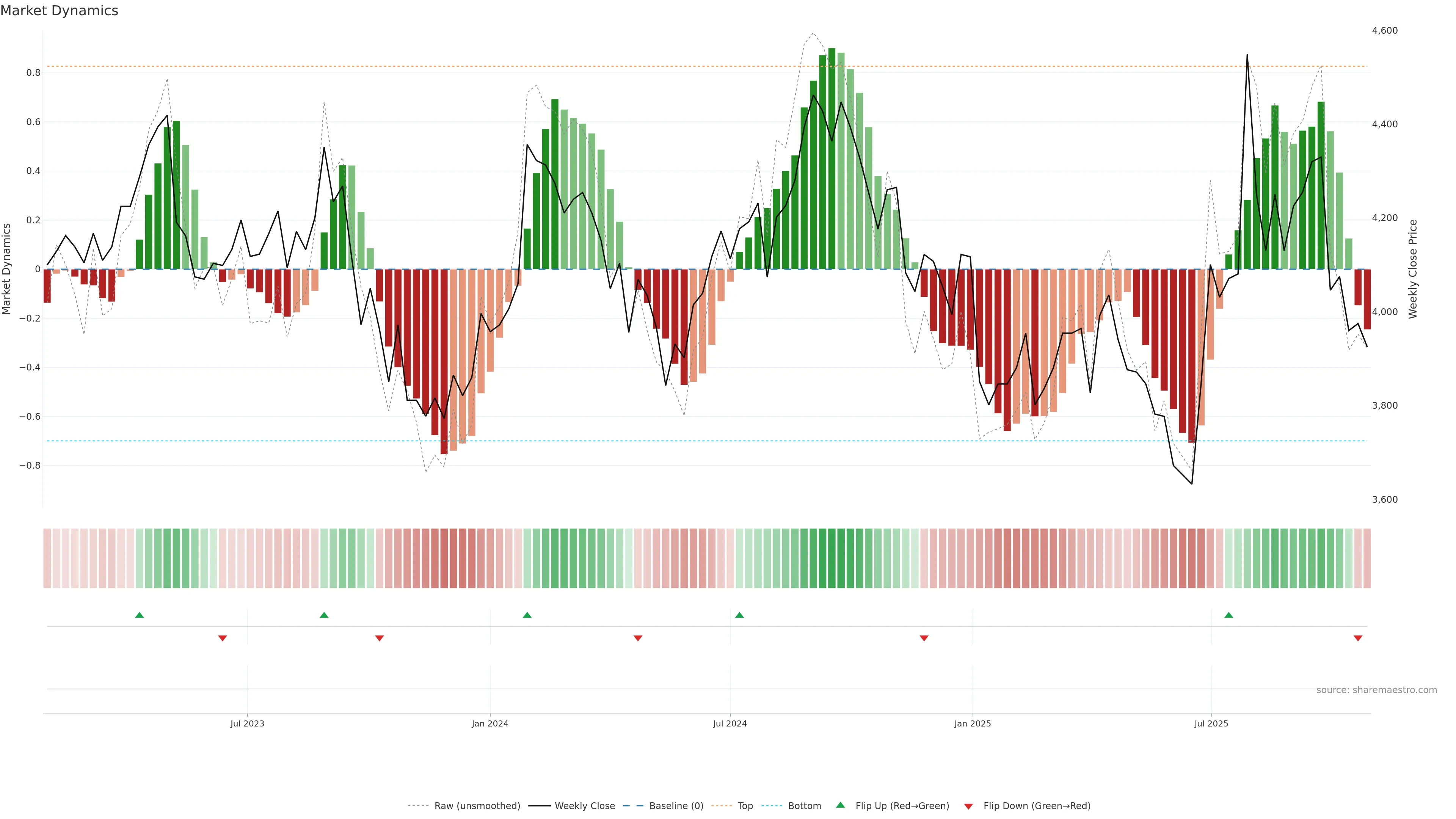
Task: Toggle the Bottom threshold legend entry
Action: click(804, 806)
